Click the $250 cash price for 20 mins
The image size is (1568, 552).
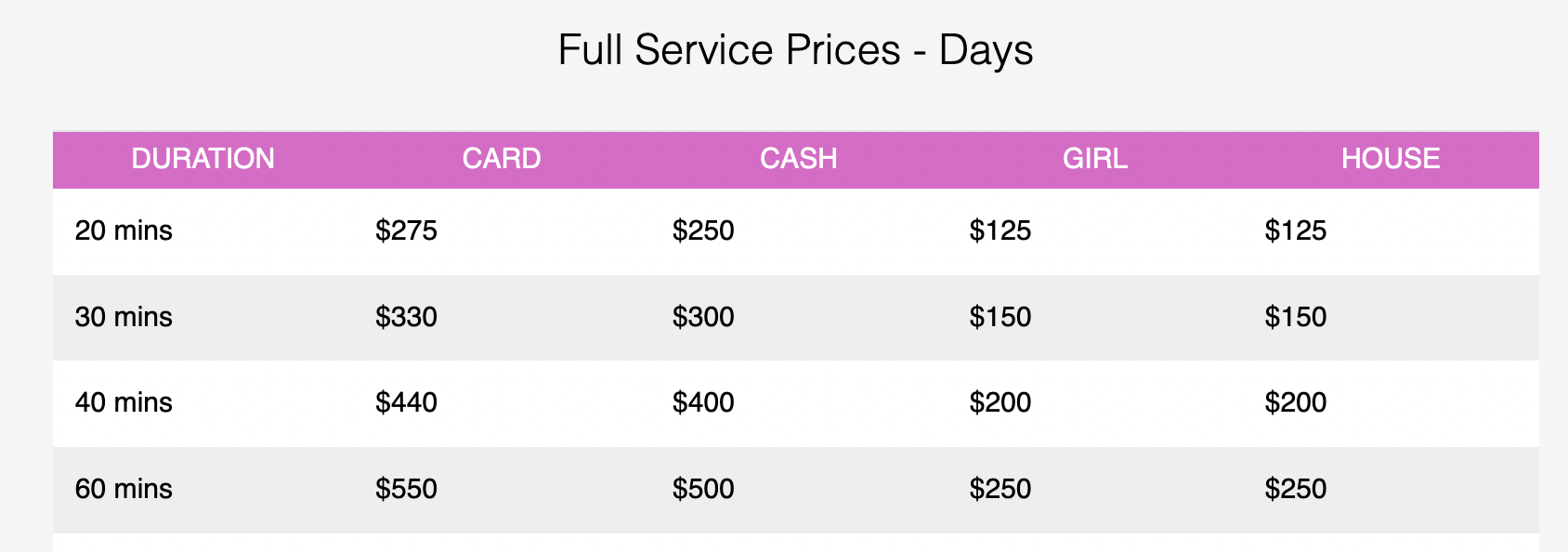[703, 230]
